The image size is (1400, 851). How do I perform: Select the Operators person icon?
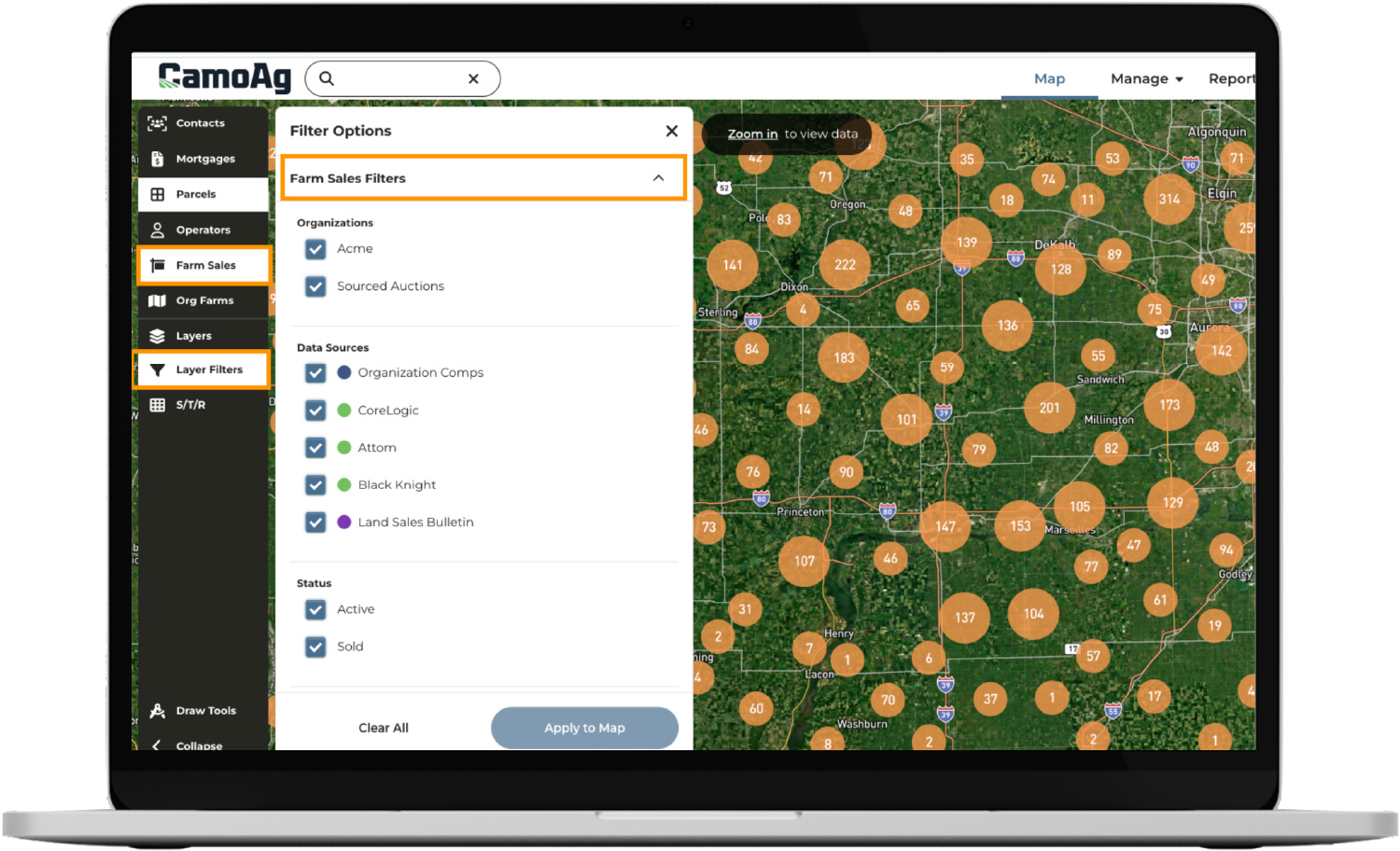tap(157, 230)
